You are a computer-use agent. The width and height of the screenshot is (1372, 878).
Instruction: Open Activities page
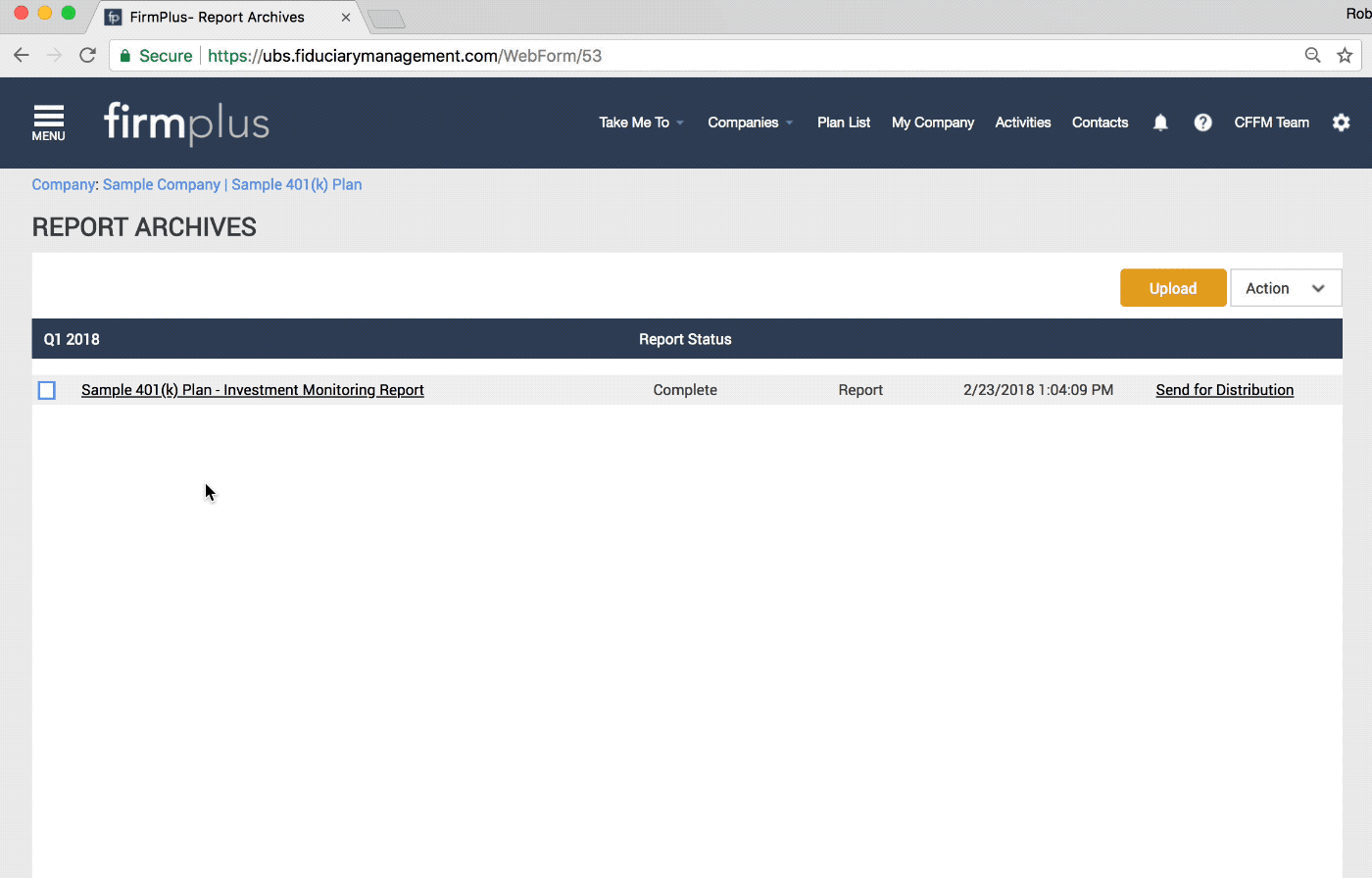(x=1023, y=122)
